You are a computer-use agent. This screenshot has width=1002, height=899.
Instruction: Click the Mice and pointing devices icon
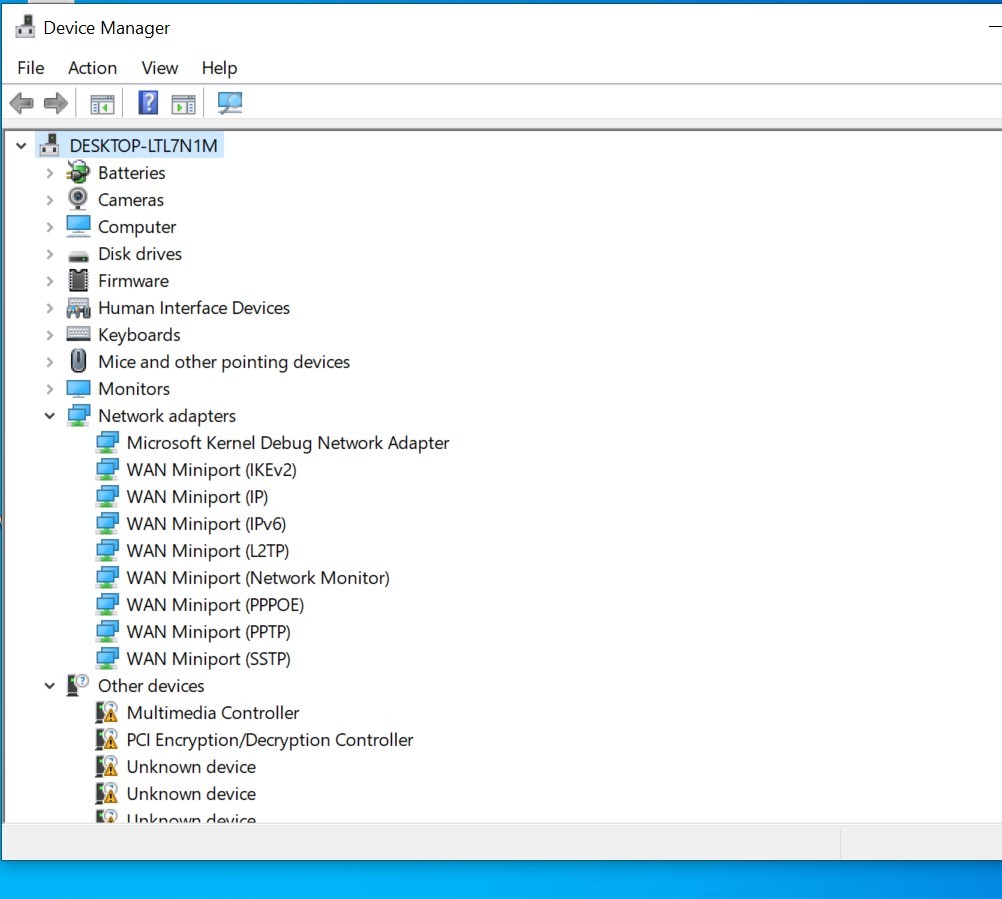click(79, 361)
